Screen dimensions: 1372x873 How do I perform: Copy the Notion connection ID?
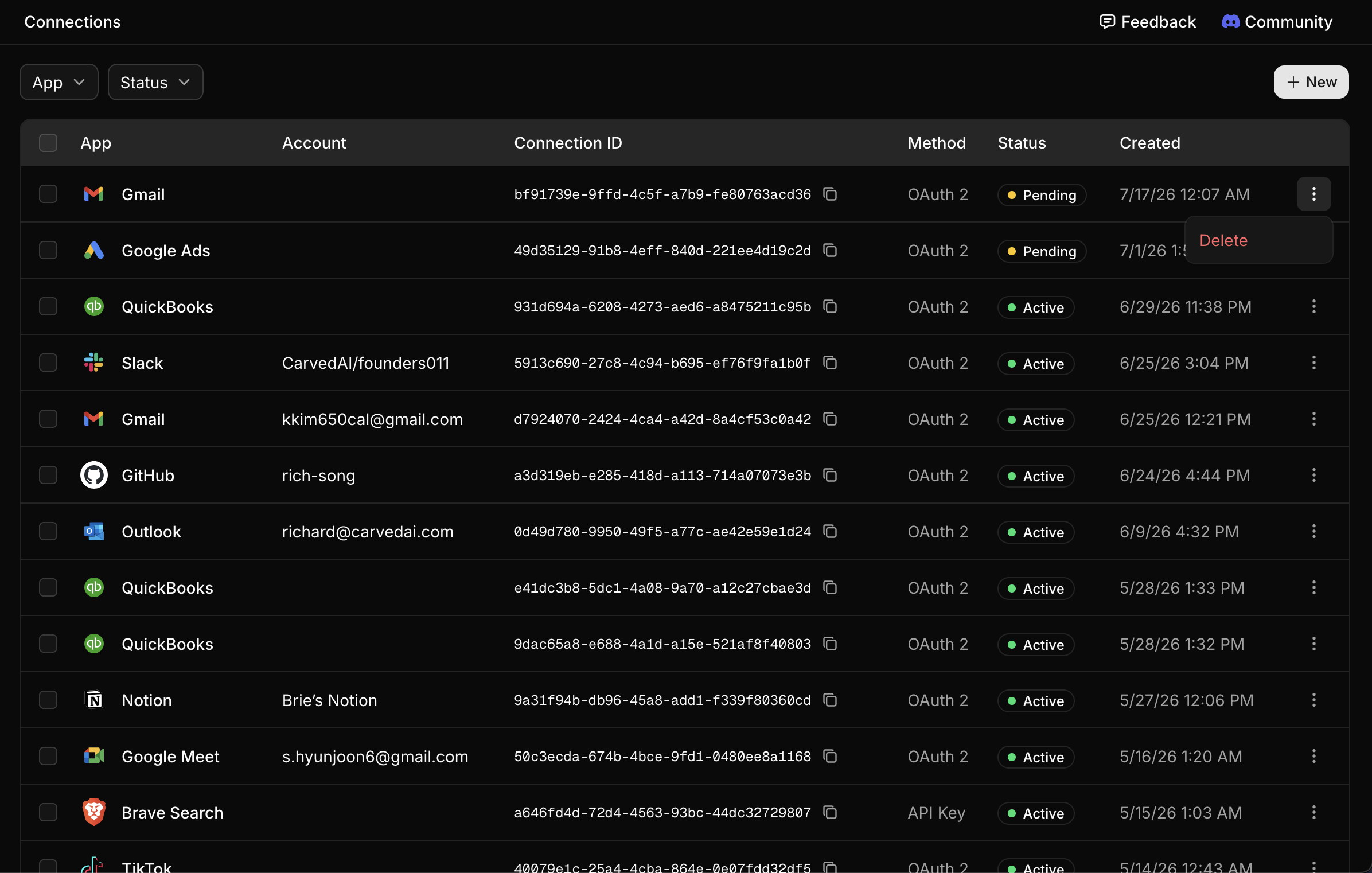pyautogui.click(x=830, y=700)
